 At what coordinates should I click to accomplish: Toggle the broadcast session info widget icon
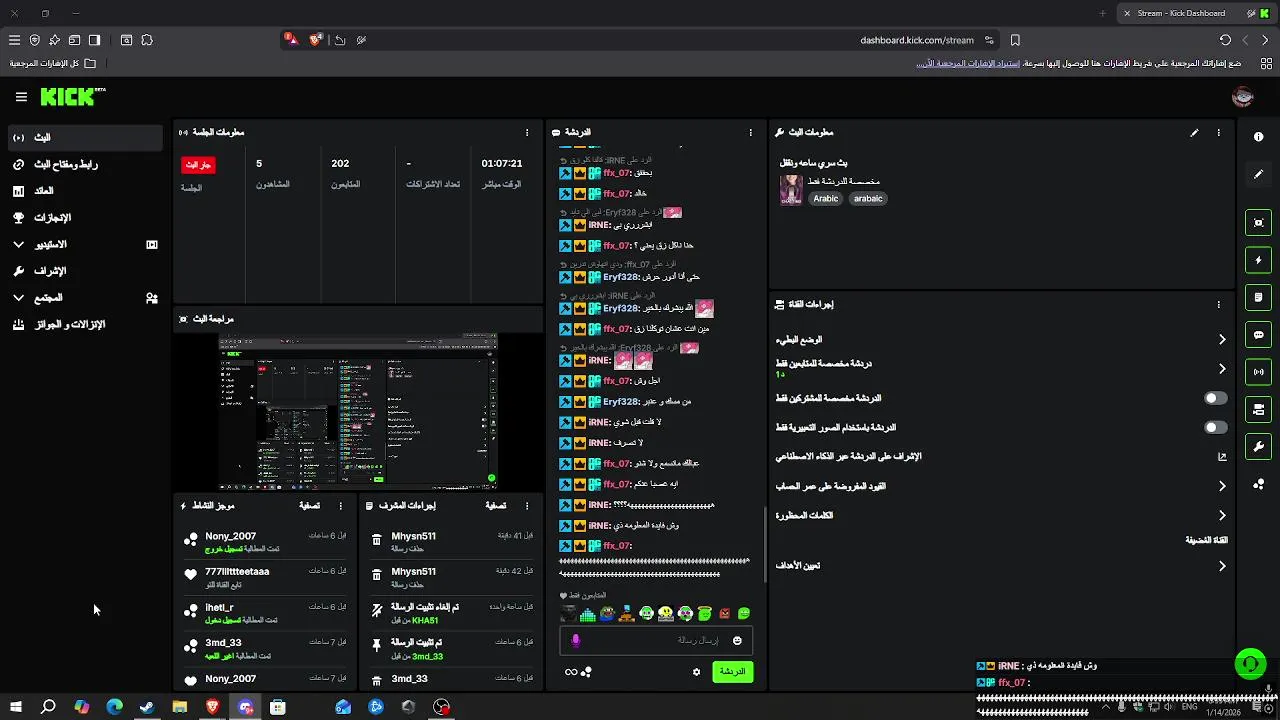(x=1258, y=372)
